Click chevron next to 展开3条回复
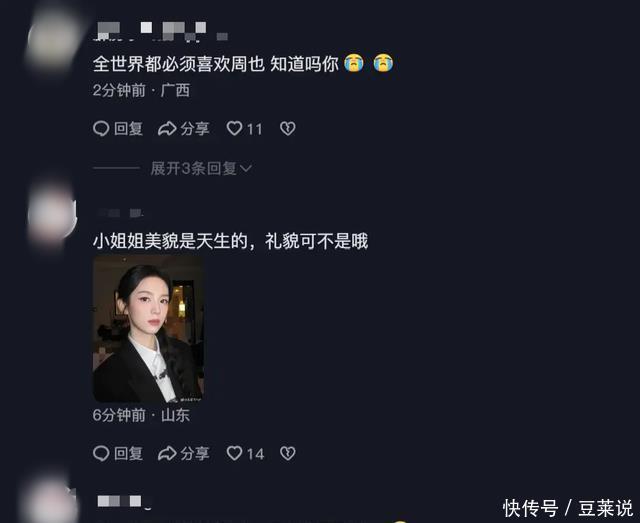Screen dimensions: 640x523 pos(246,168)
